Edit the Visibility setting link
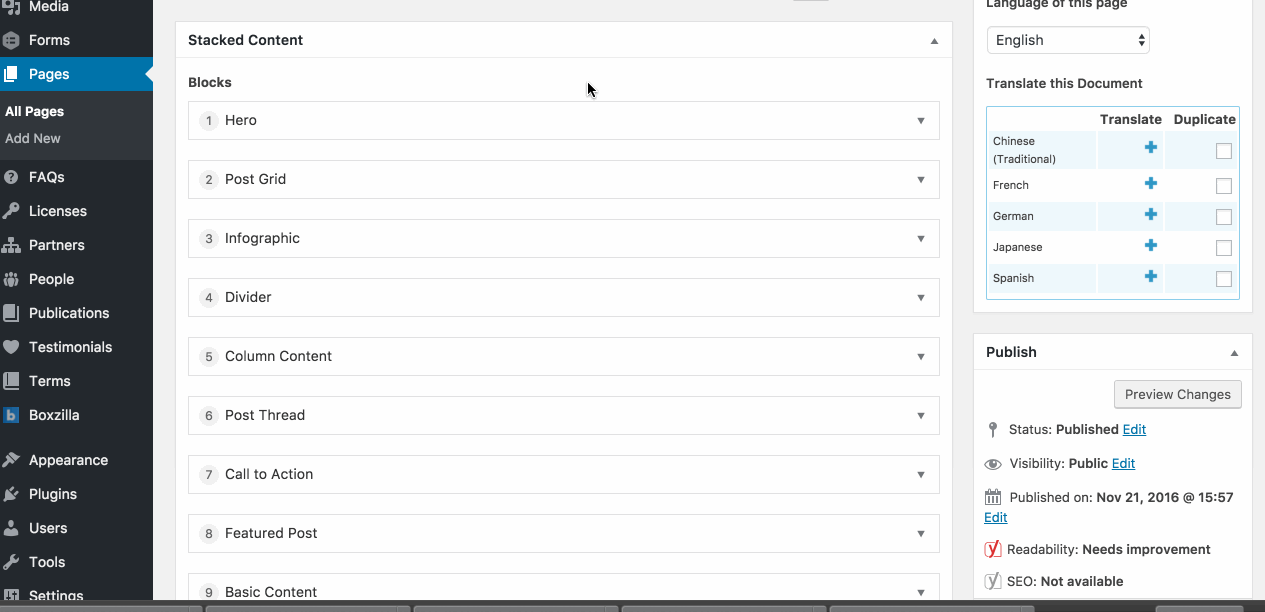The height and width of the screenshot is (612, 1265). click(x=1123, y=463)
